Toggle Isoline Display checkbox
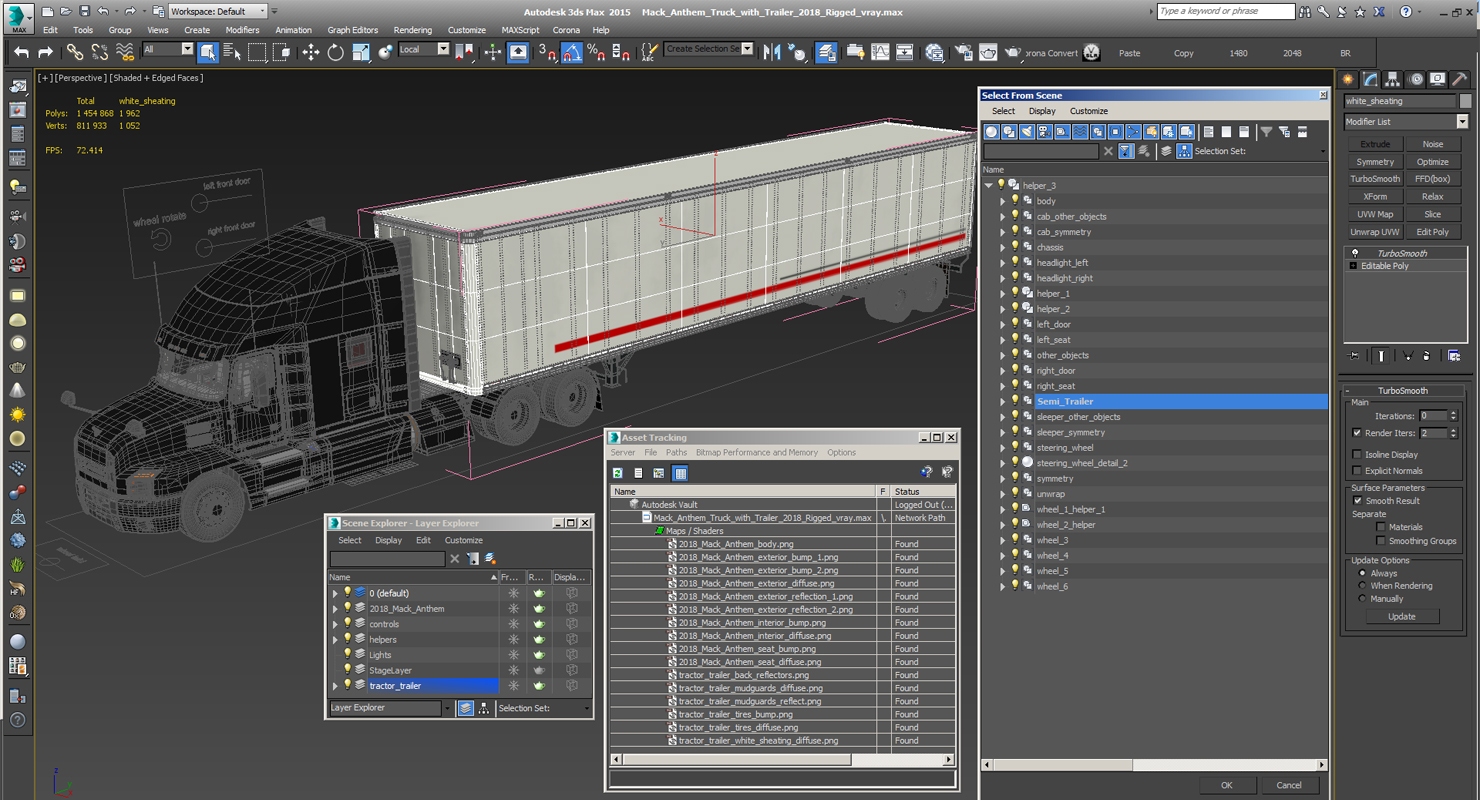Viewport: 1480px width, 800px height. [x=1357, y=454]
